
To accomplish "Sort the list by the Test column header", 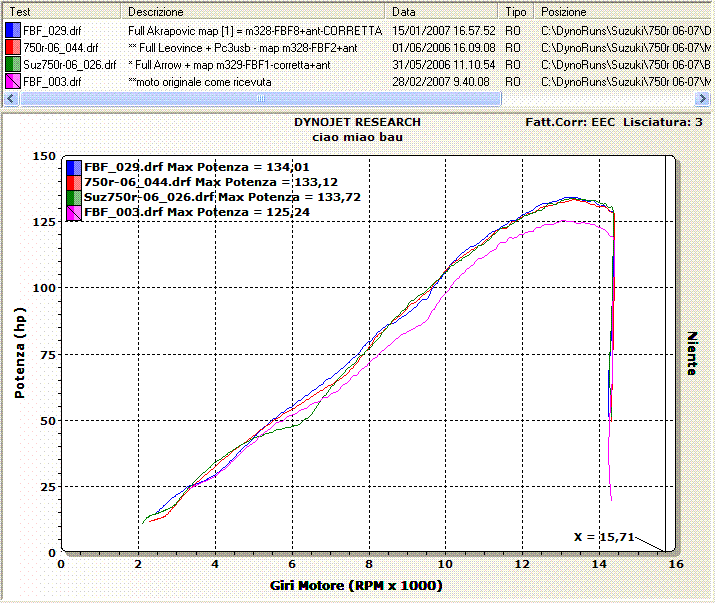I will point(62,12).
